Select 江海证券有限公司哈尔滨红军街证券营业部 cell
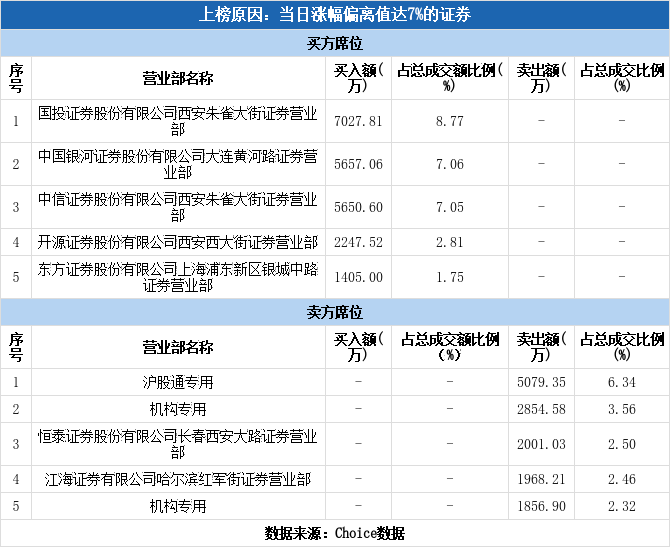 tap(178, 479)
